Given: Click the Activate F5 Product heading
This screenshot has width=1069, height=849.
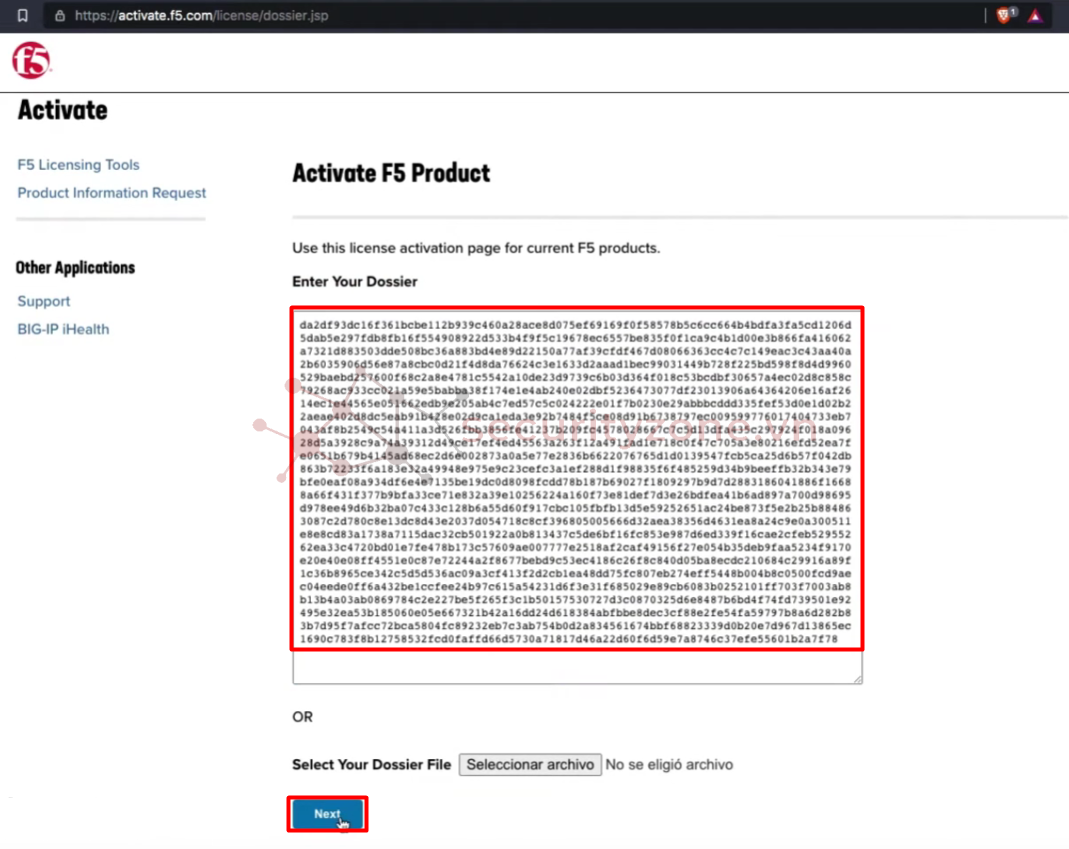Looking at the screenshot, I should (391, 173).
